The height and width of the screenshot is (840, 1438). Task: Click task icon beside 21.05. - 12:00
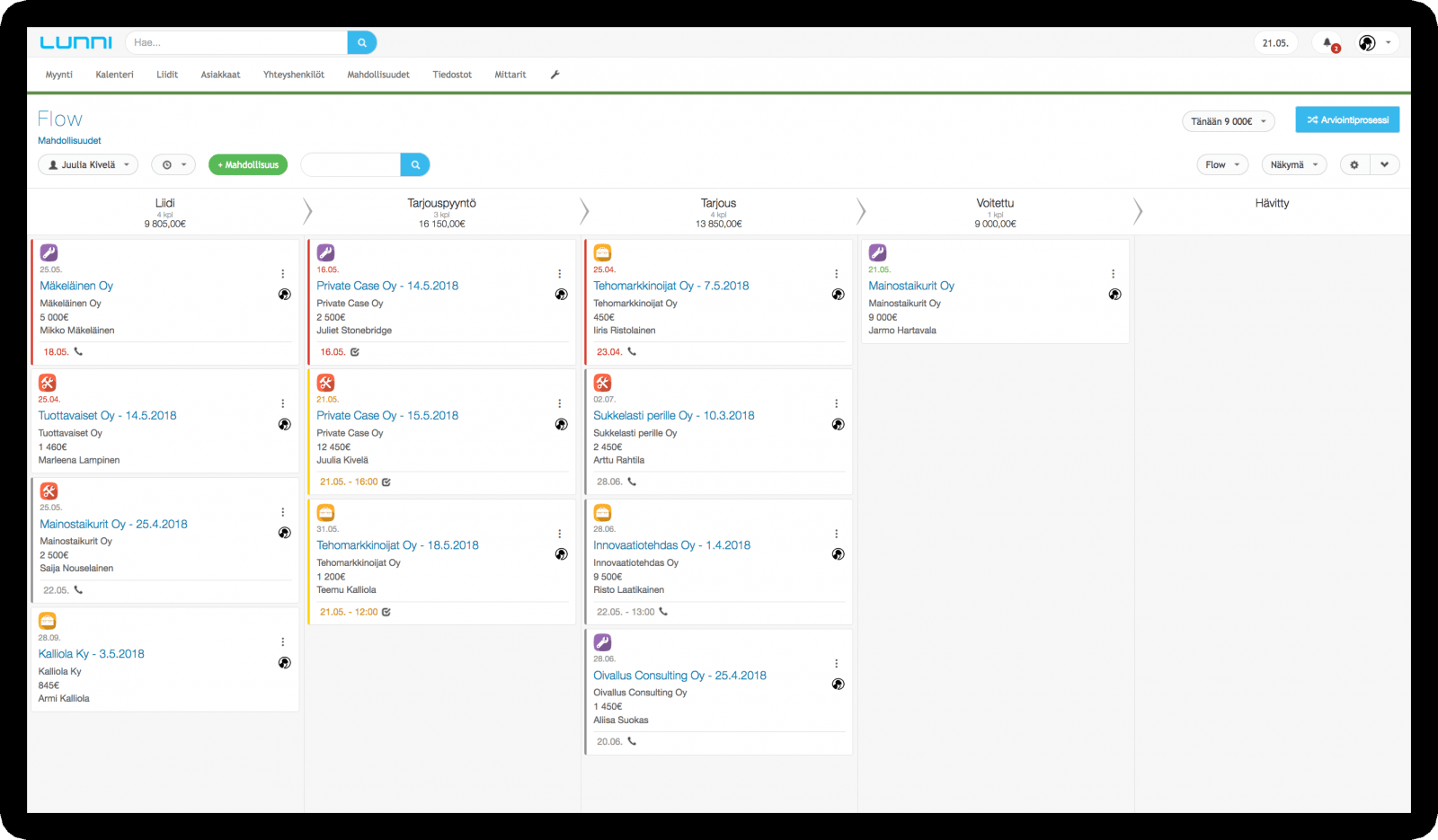pos(386,612)
